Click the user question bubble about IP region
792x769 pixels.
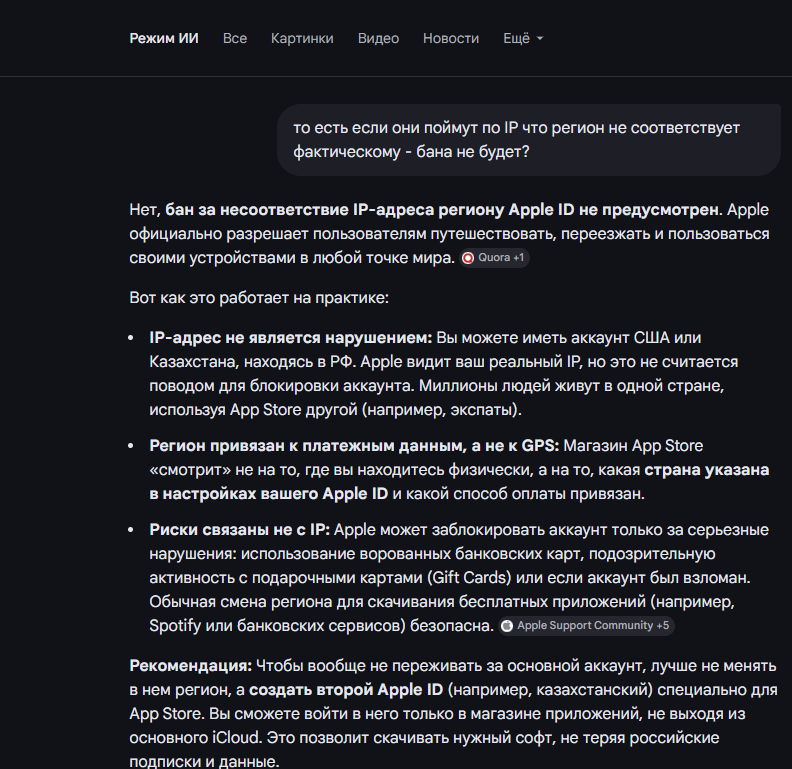click(x=528, y=140)
